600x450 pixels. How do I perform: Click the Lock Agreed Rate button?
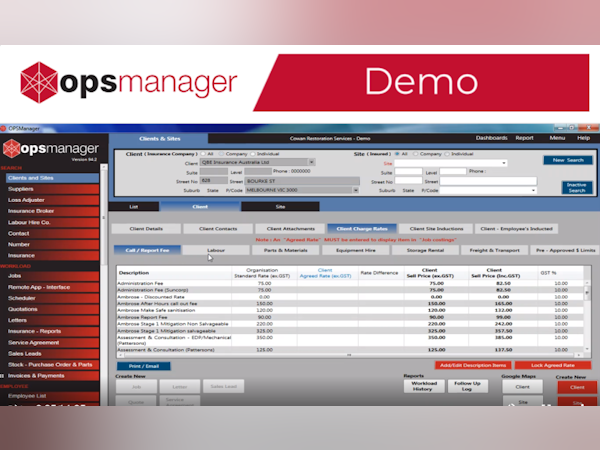click(x=553, y=365)
